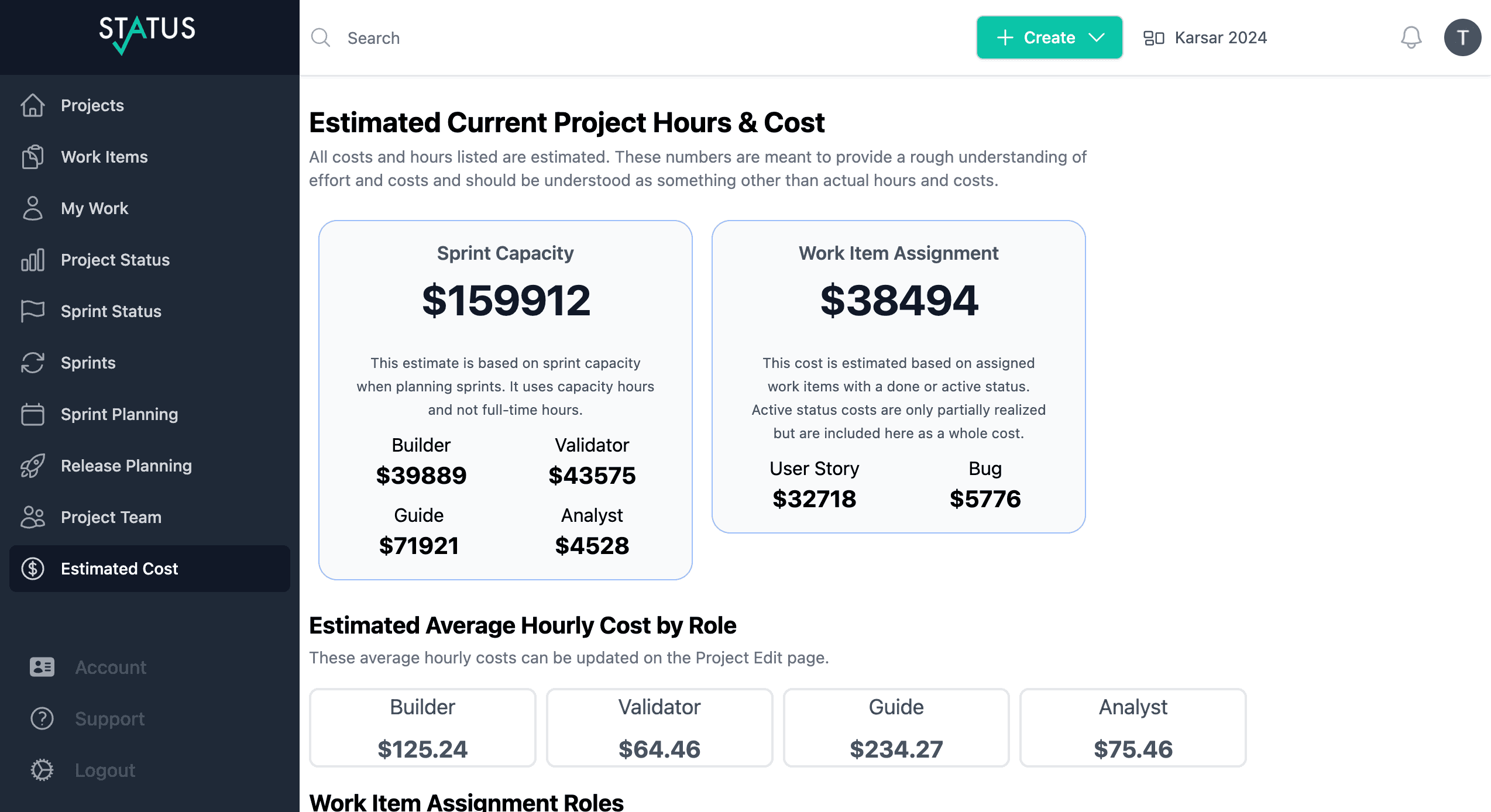The image size is (1491, 812).
Task: Click the notification bell icon
Action: pos(1411,38)
